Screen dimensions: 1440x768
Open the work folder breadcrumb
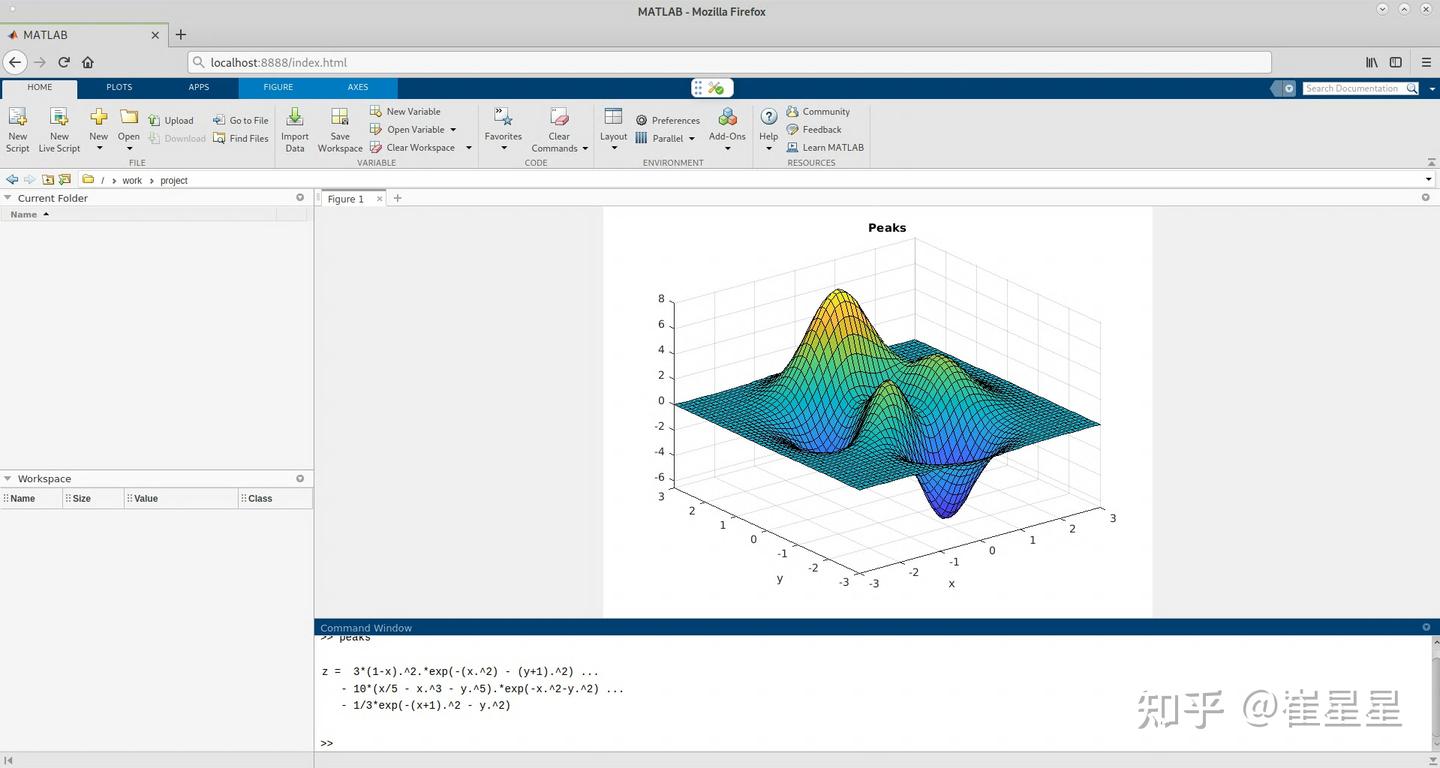[132, 180]
